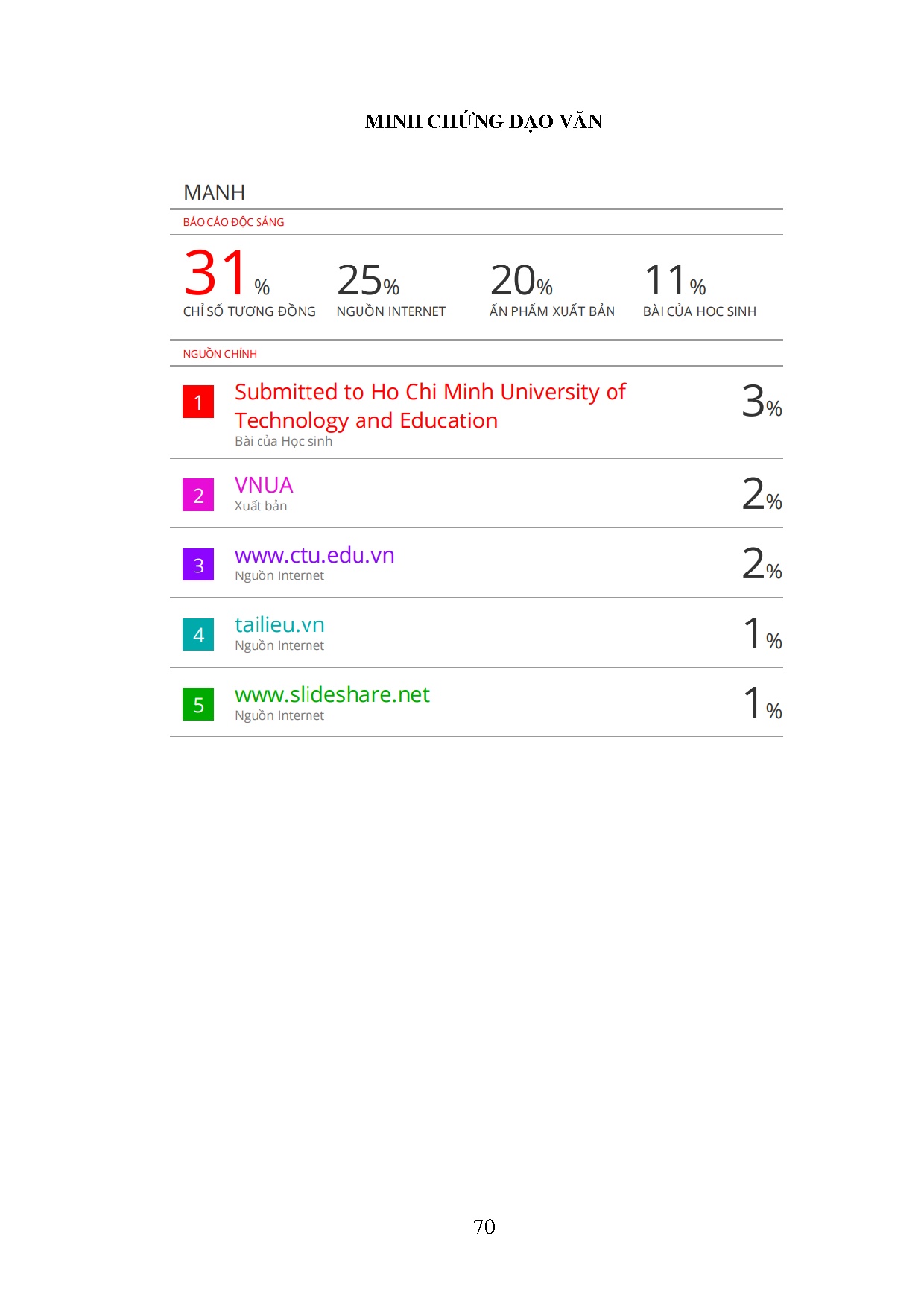The image size is (924, 1307).
Task: Open the www.ctu.edu.vn source link
Action: click(x=314, y=555)
